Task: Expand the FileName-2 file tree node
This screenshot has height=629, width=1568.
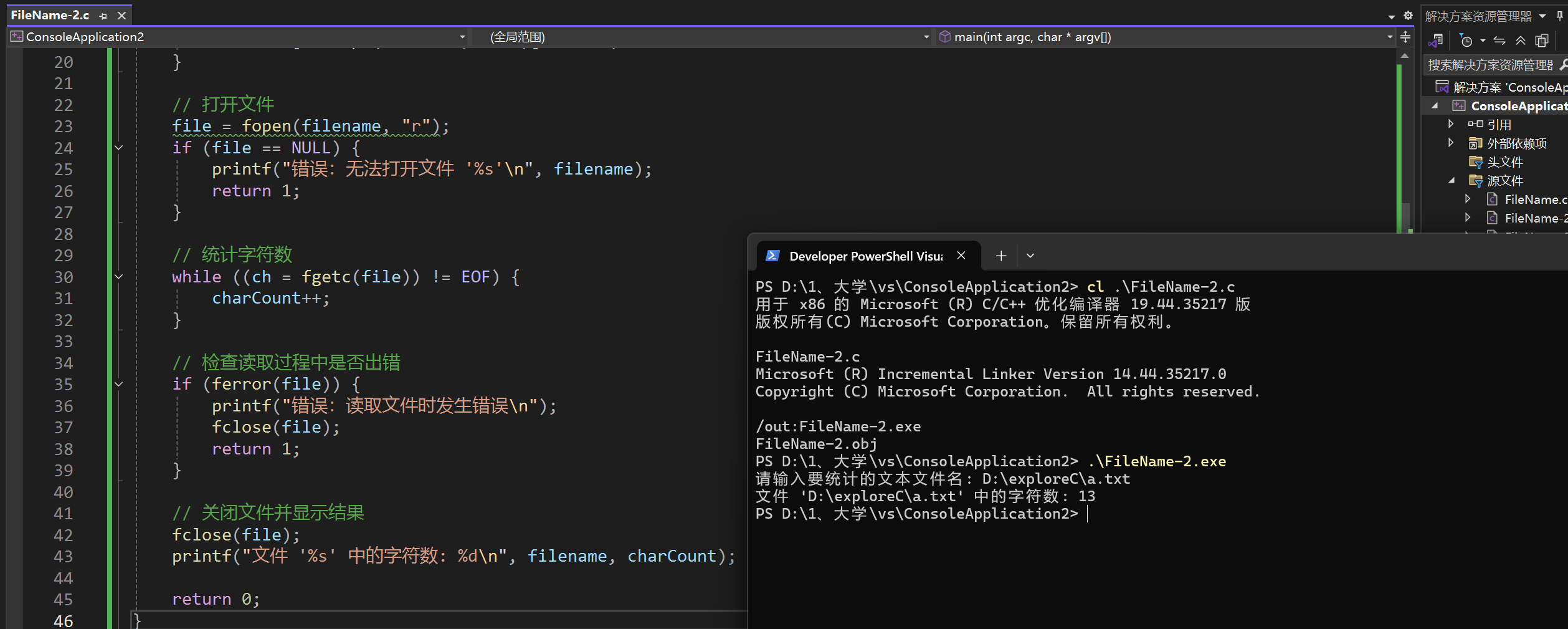Action: click(1468, 218)
